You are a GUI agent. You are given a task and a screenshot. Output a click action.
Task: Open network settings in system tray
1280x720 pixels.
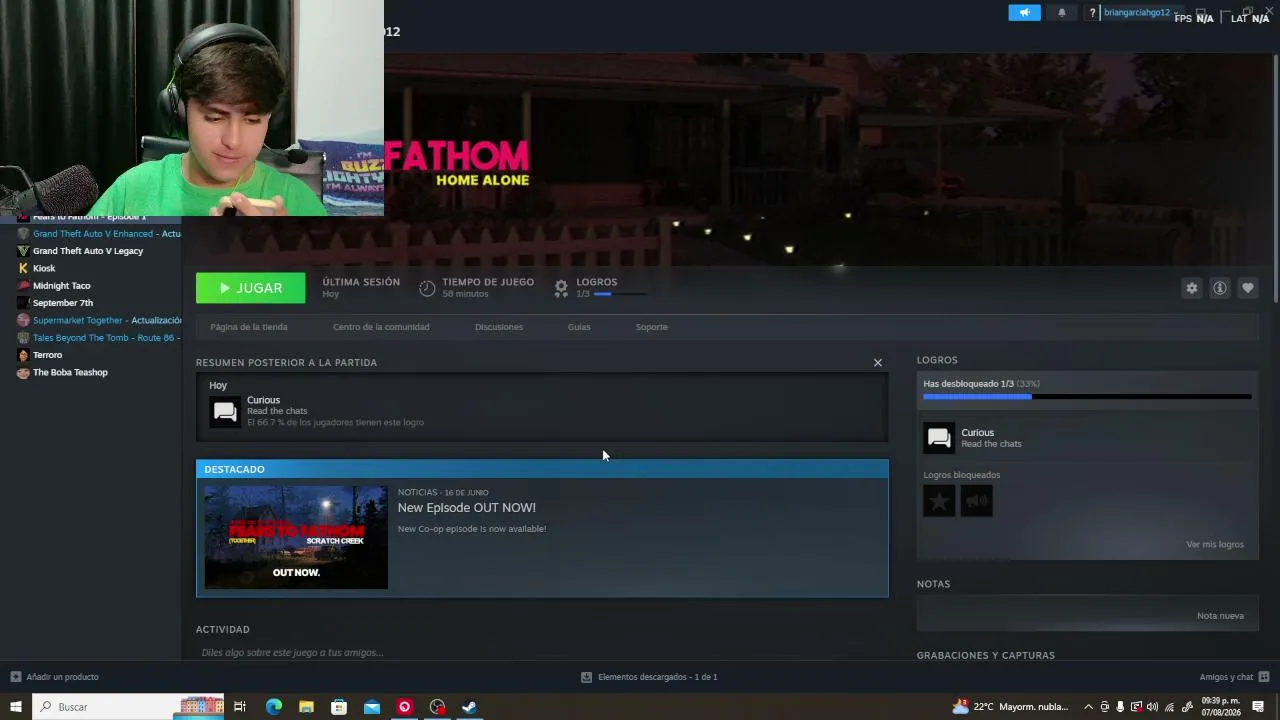coord(1169,707)
